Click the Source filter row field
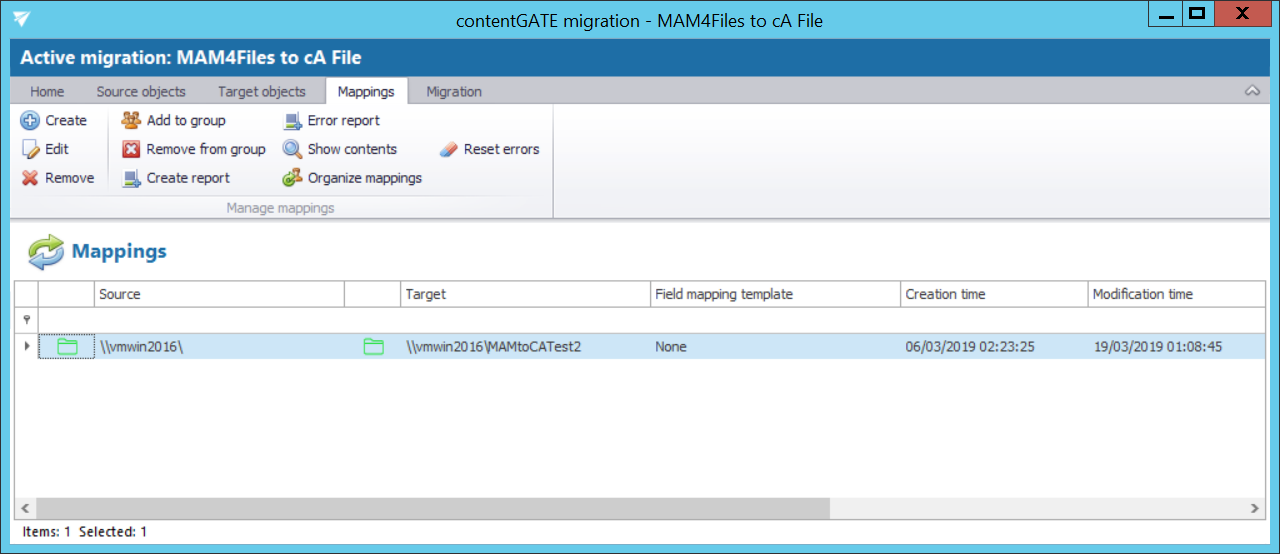This screenshot has width=1280, height=554. (x=219, y=320)
